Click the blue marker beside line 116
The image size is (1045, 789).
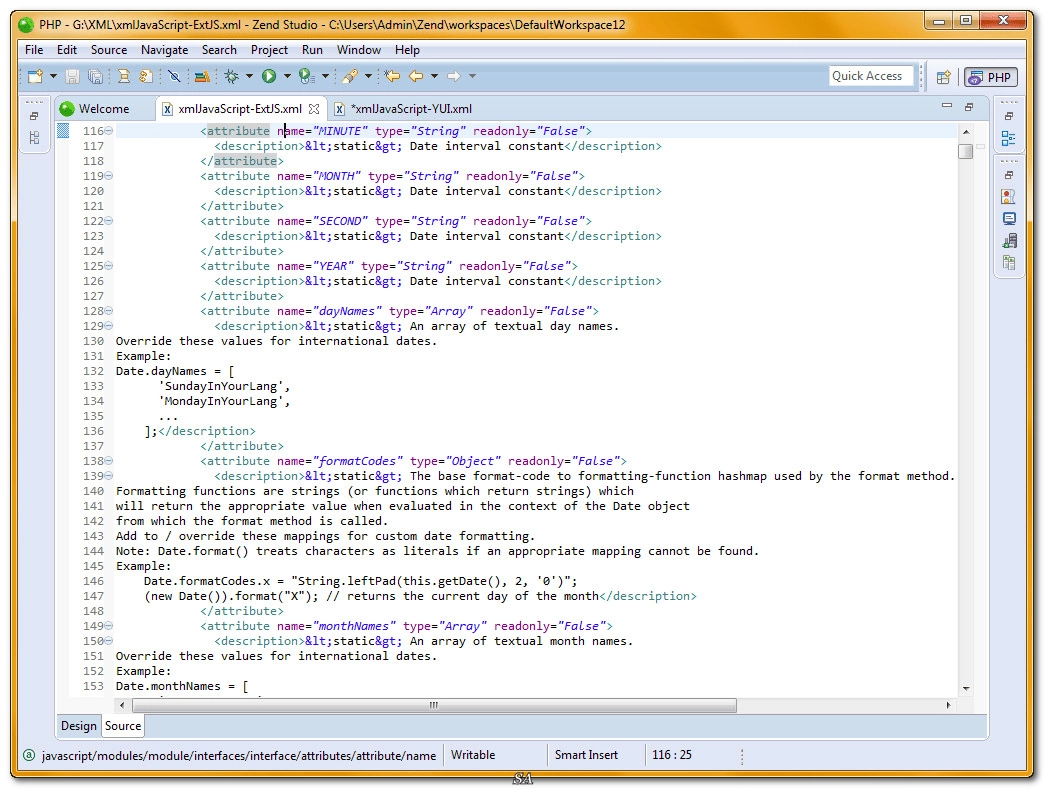[63, 131]
